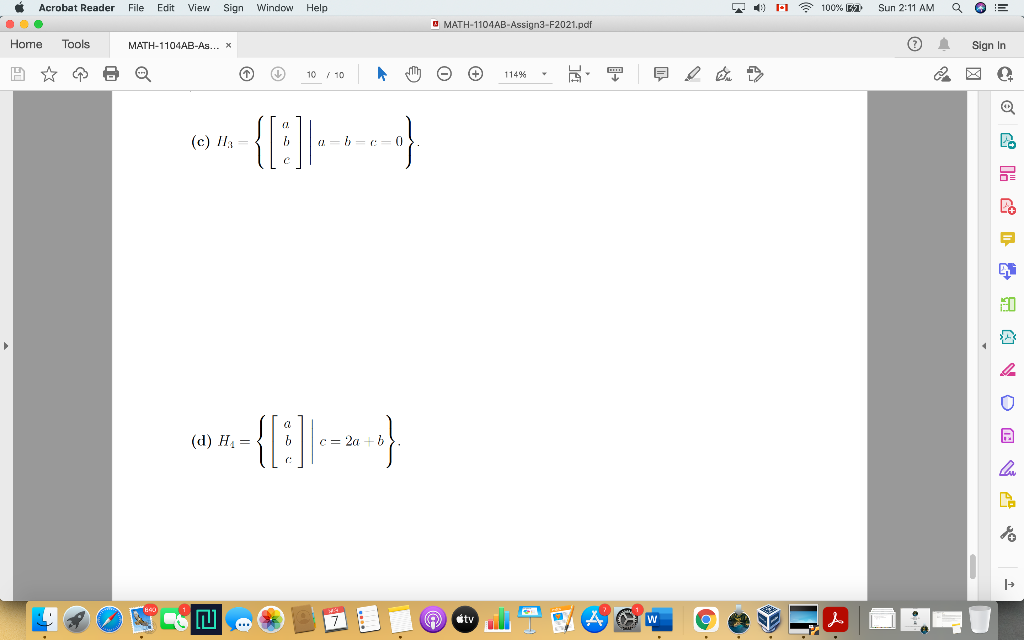
Task: Click the Sign In button
Action: pos(988,45)
